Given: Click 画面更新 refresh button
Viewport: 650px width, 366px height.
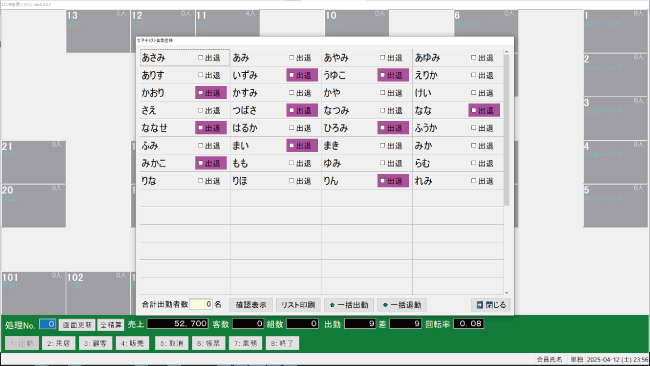Looking at the screenshot, I should point(77,325).
